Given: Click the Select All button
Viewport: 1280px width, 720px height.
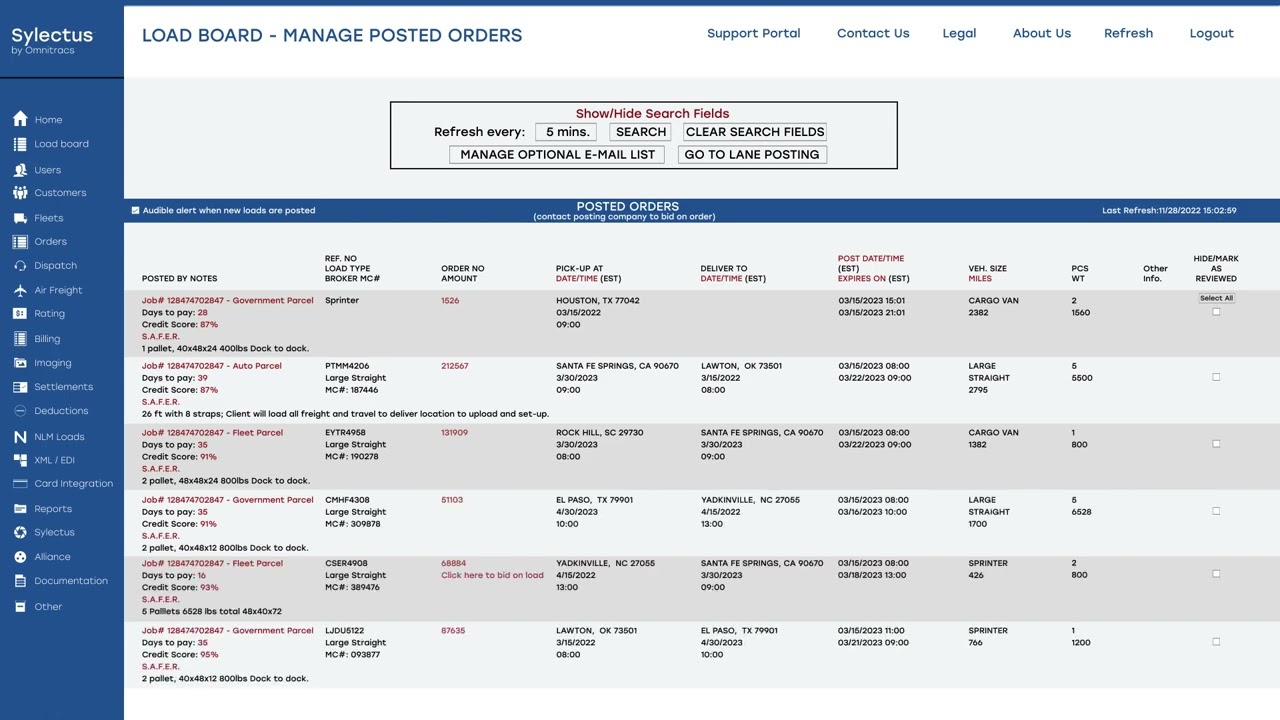Looking at the screenshot, I should (x=1217, y=298).
